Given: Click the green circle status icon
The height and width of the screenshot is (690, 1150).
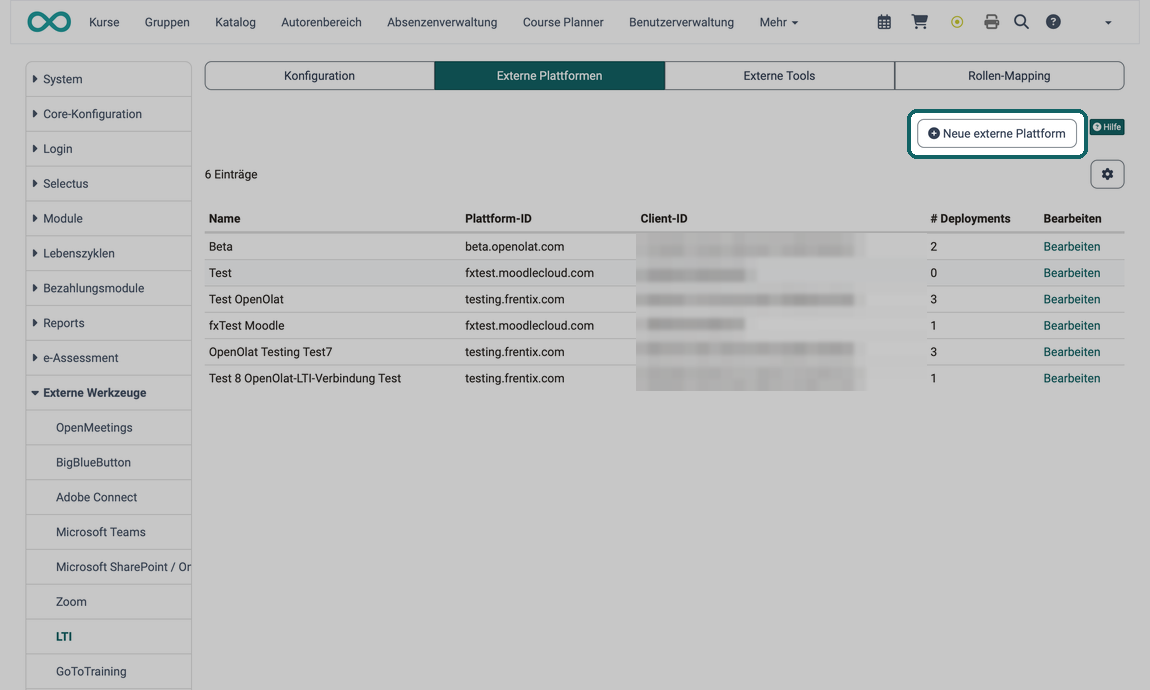Looking at the screenshot, I should click(956, 22).
